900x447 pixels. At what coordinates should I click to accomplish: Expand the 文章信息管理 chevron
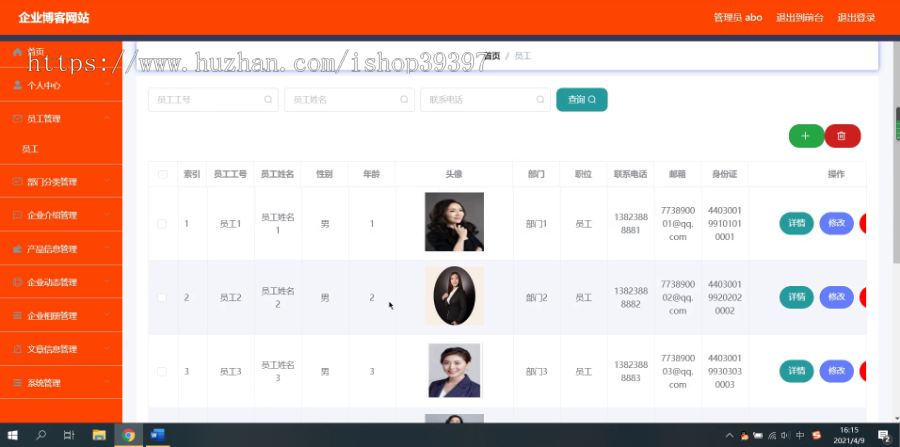[107, 348]
